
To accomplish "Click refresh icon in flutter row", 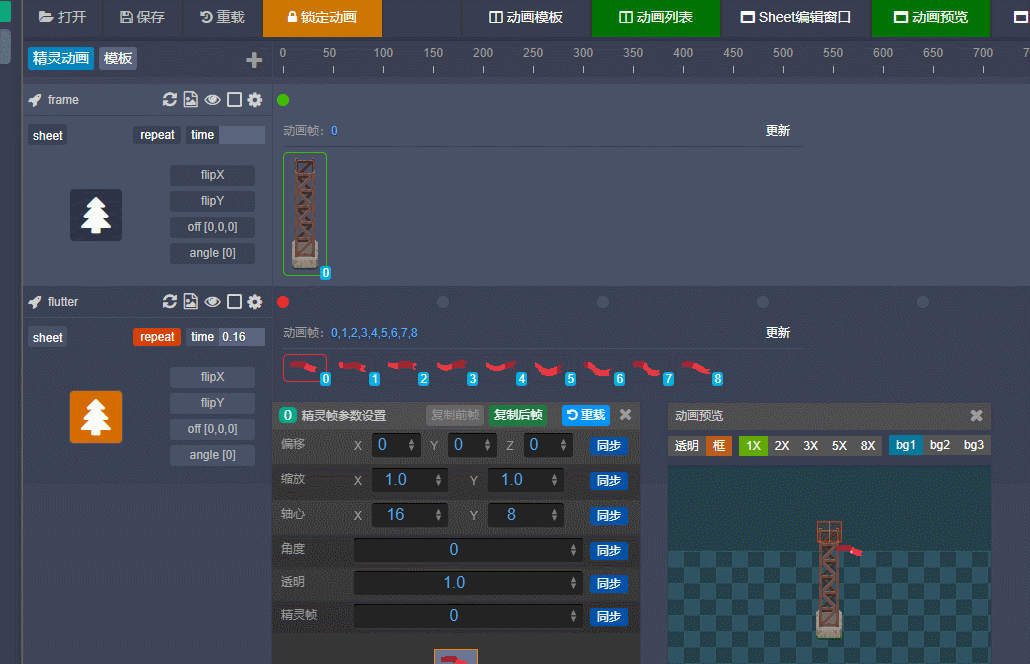I will [169, 301].
